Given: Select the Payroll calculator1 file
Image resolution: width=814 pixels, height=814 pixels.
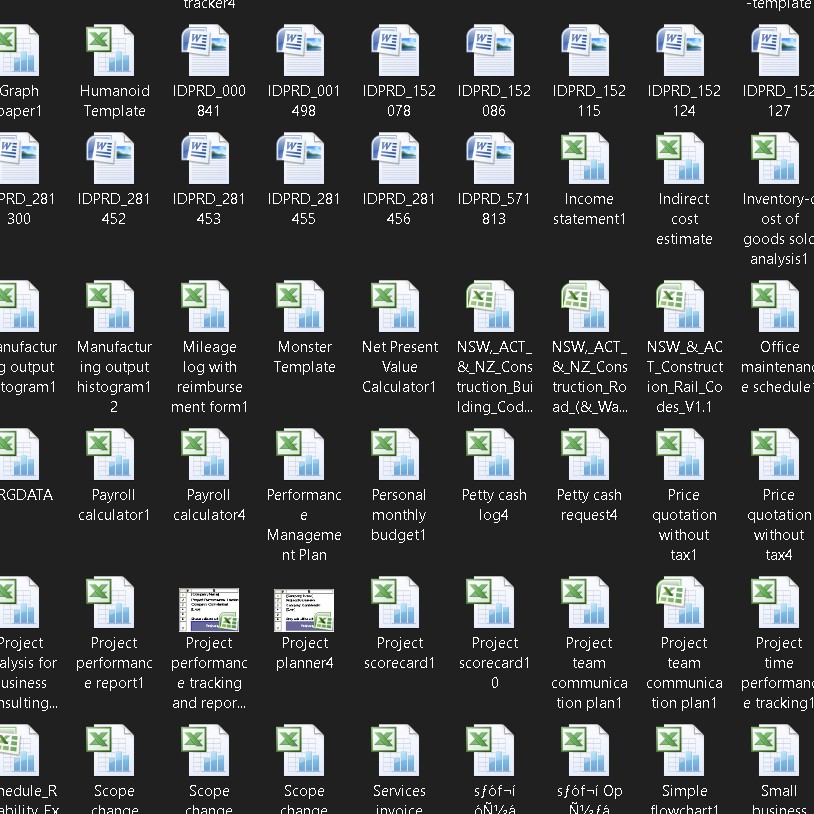Looking at the screenshot, I should click(x=113, y=456).
